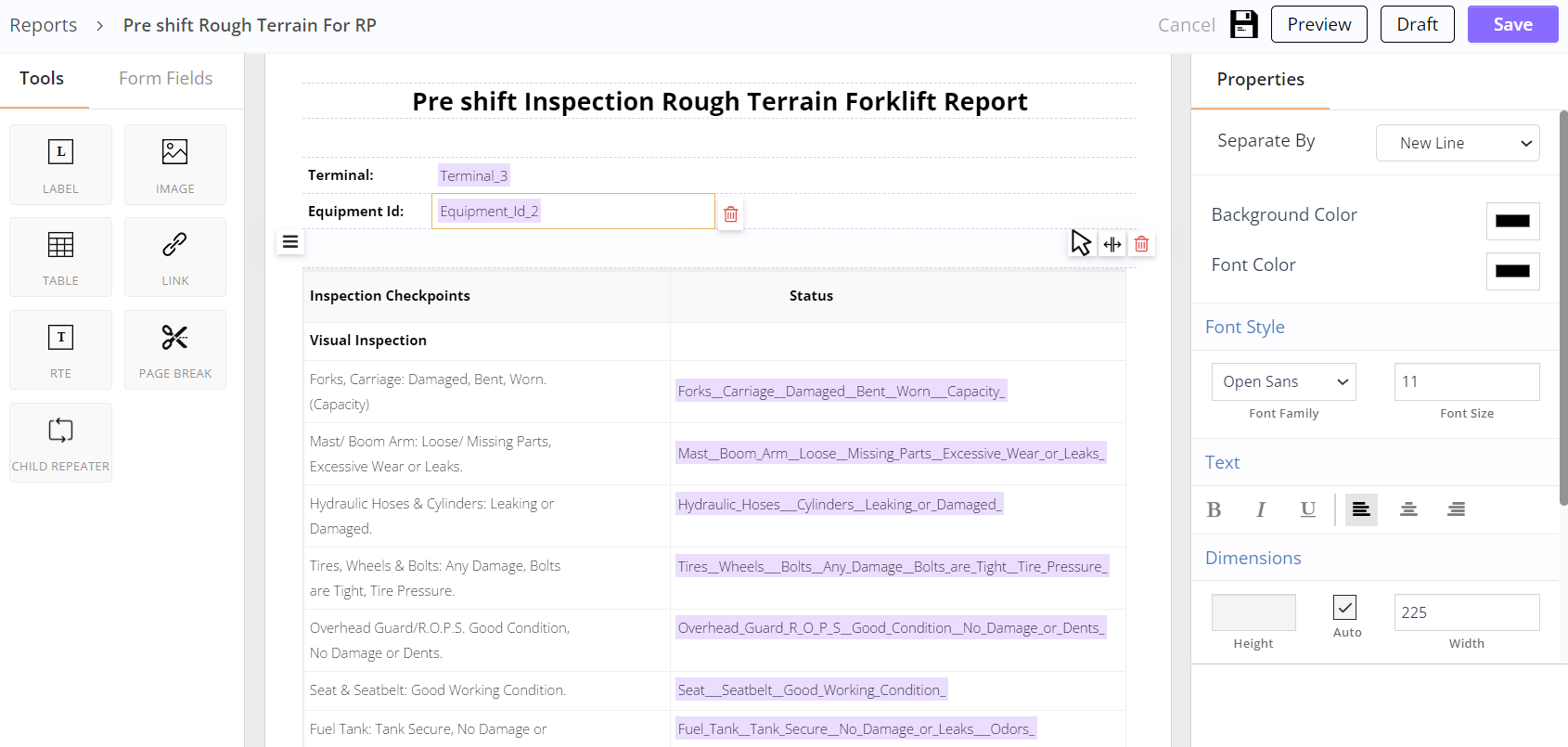Click the Reports breadcrumb link
Viewport: 1568px width, 747px height.
click(44, 25)
